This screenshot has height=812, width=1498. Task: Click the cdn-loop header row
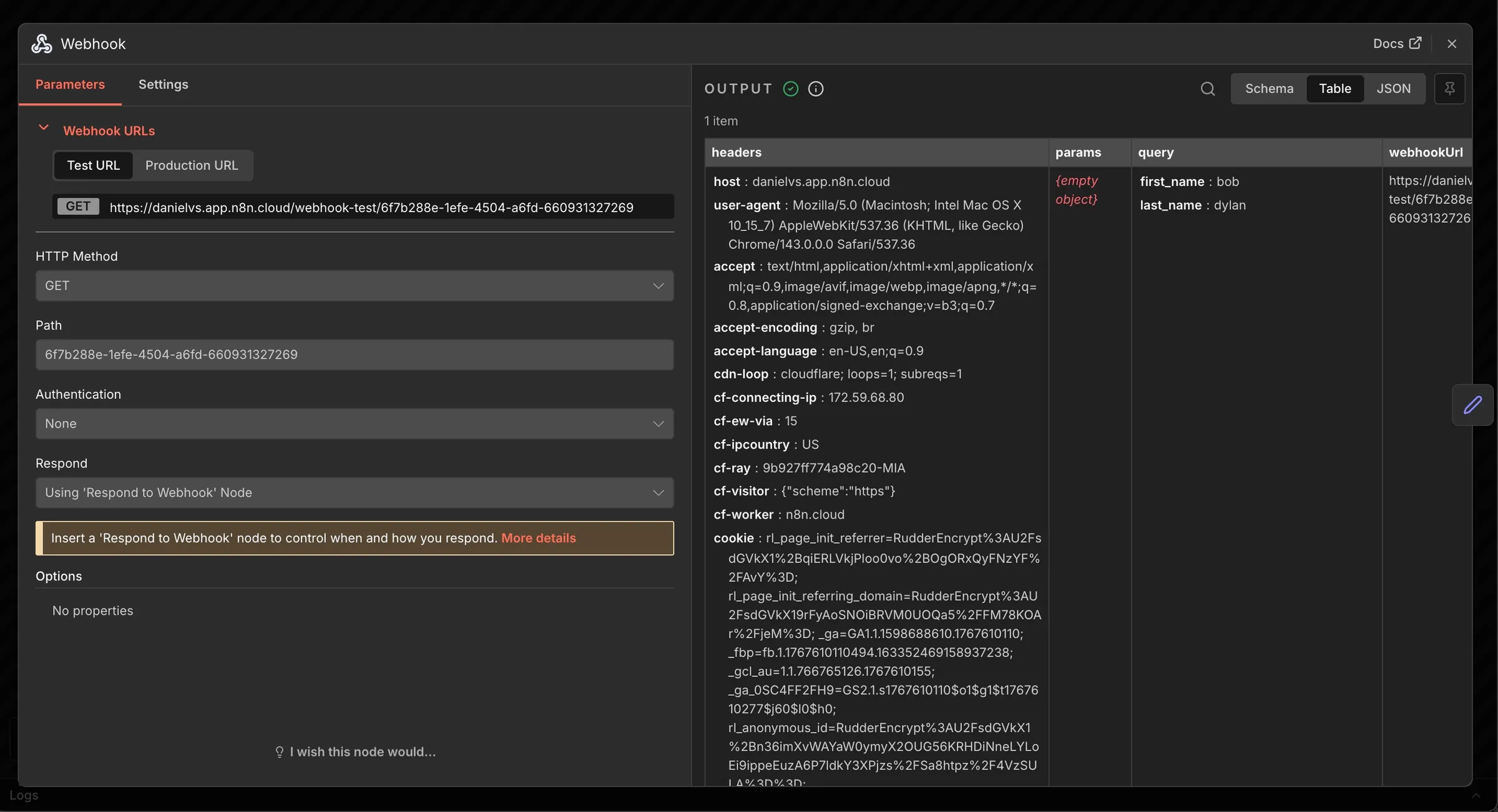(x=837, y=374)
